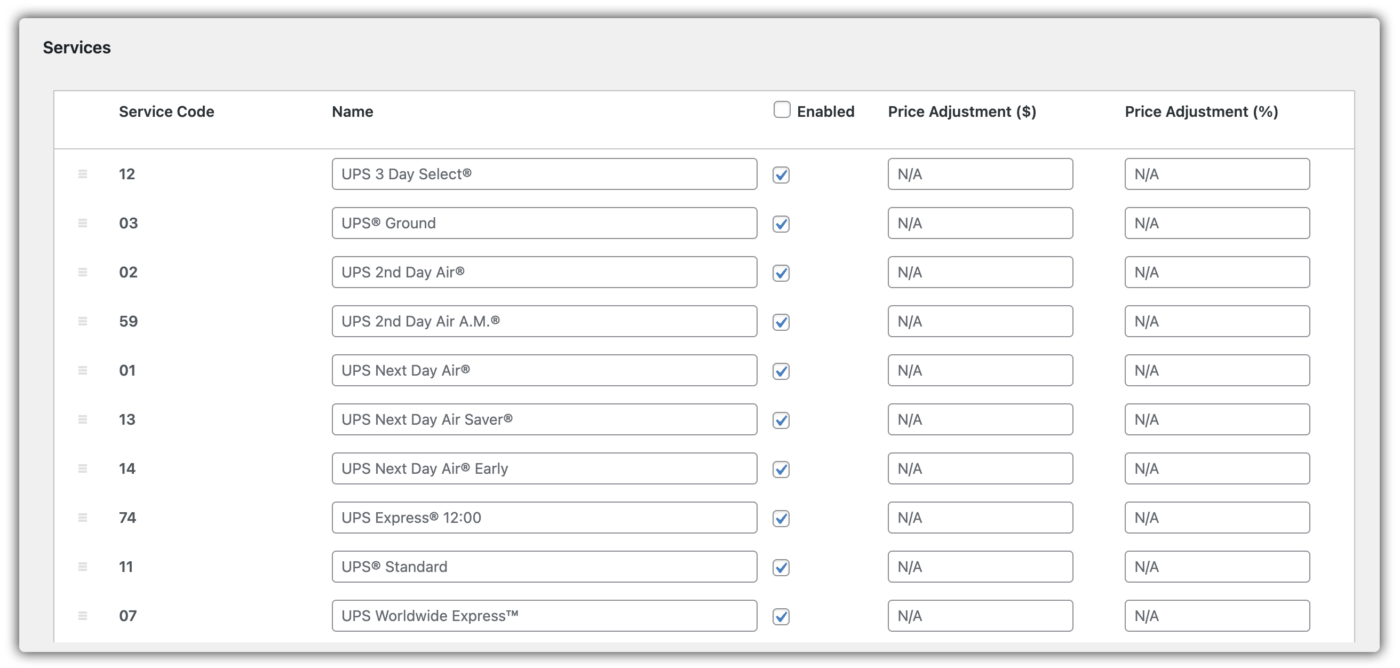Image resolution: width=1400 pixels, height=668 pixels.
Task: Grab handle icon for UPS Next Day Air row 01
Action: (x=83, y=370)
